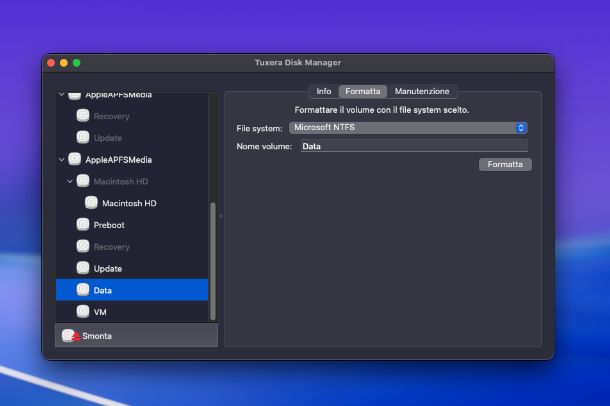The width and height of the screenshot is (610, 406).
Task: Collapse the topmost AppleAPFSMedia node
Action: point(61,94)
